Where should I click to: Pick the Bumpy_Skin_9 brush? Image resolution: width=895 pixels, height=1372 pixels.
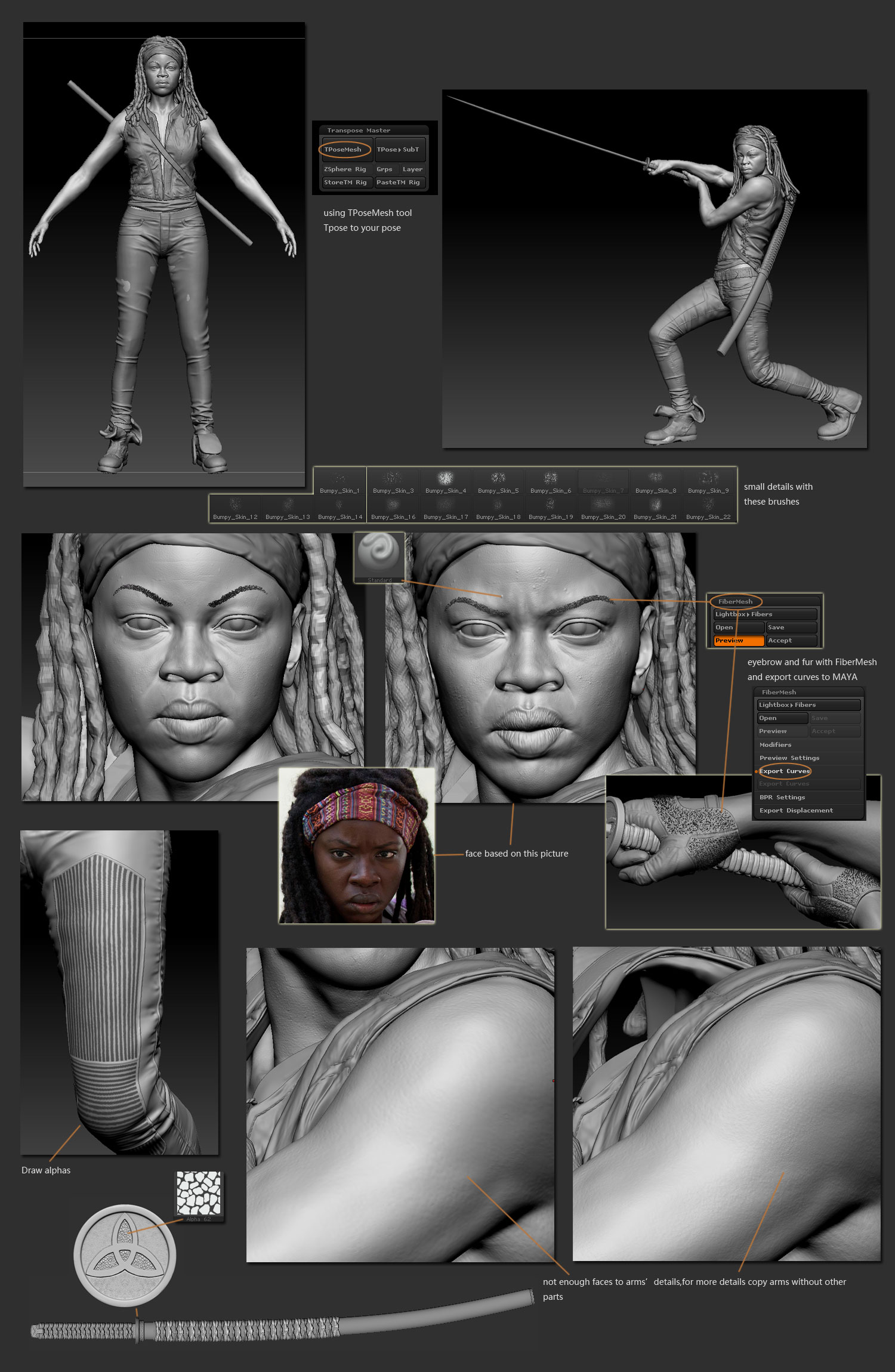[708, 481]
